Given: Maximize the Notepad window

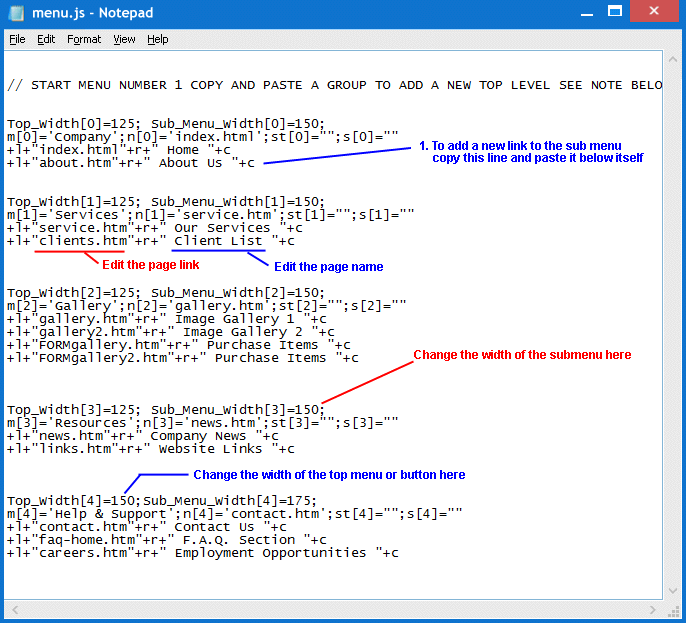Looking at the screenshot, I should [x=620, y=12].
